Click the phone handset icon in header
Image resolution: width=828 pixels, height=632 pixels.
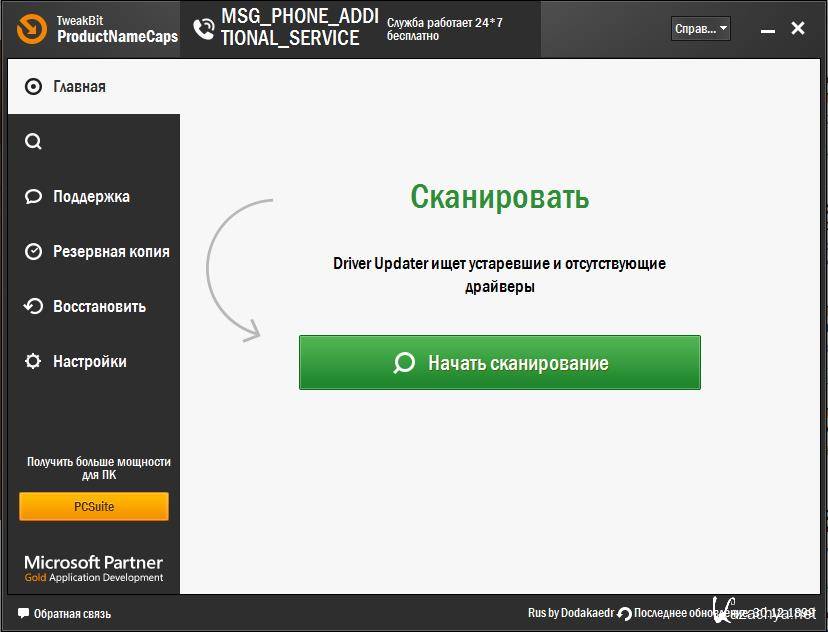204,29
